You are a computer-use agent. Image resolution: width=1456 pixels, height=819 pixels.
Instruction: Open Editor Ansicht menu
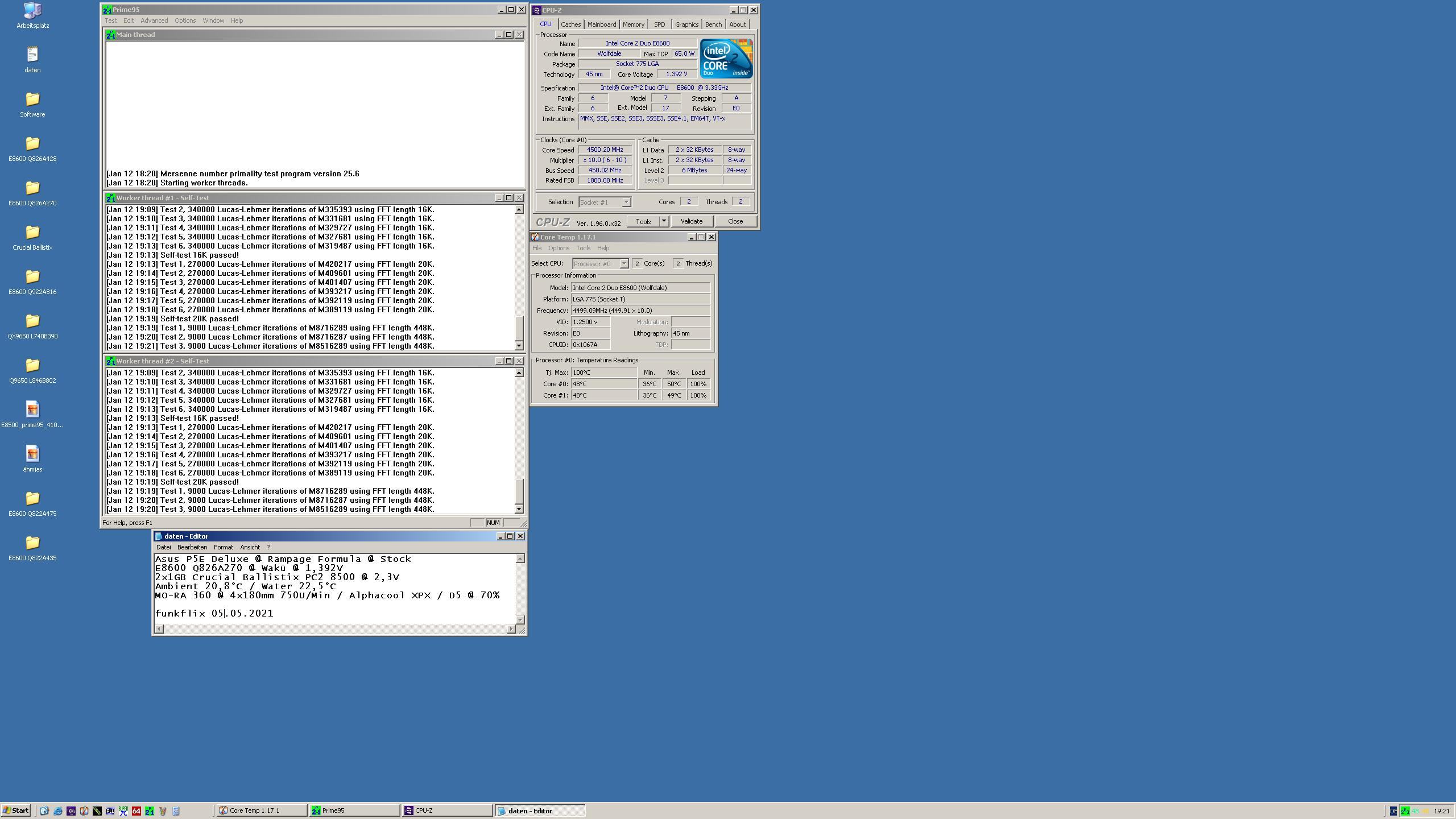(x=250, y=547)
